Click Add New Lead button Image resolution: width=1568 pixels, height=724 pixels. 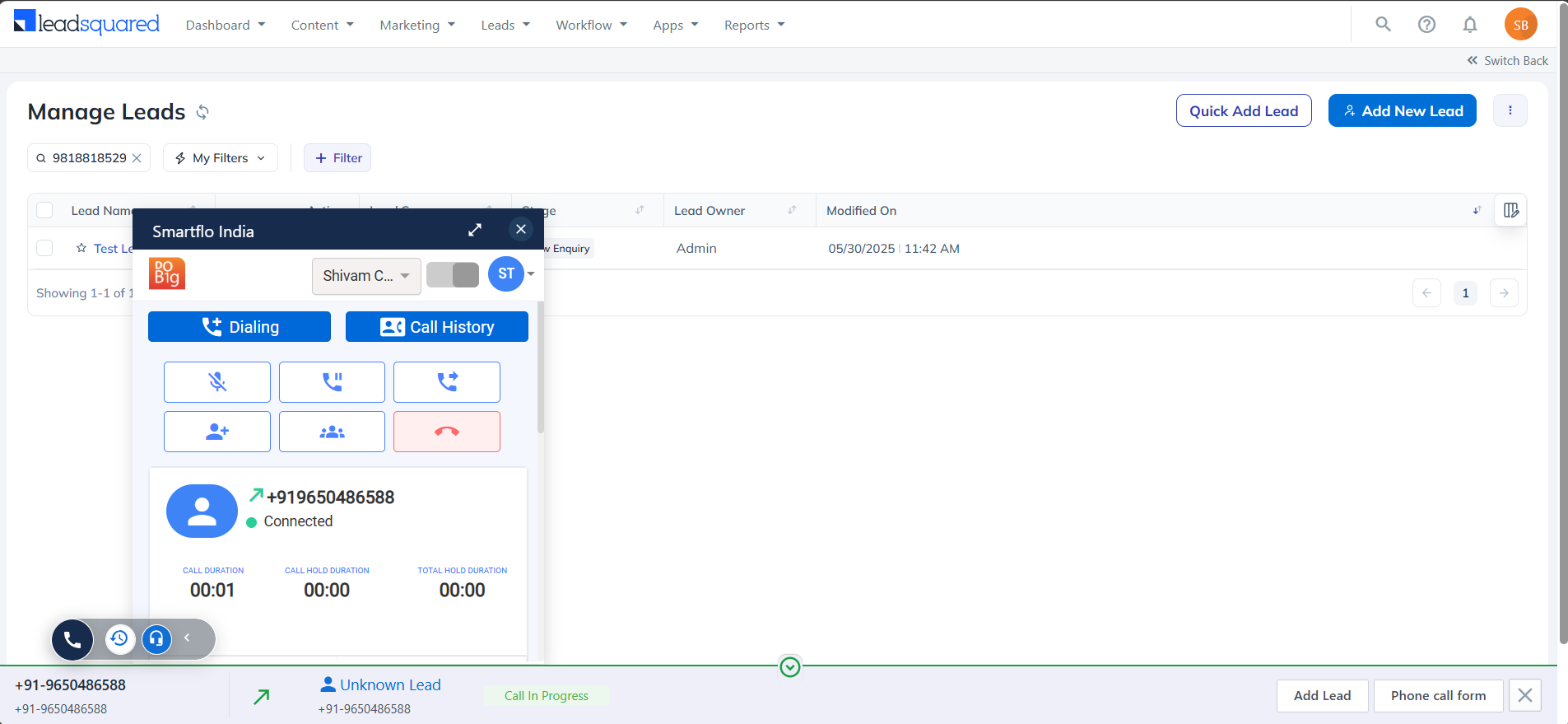1403,110
